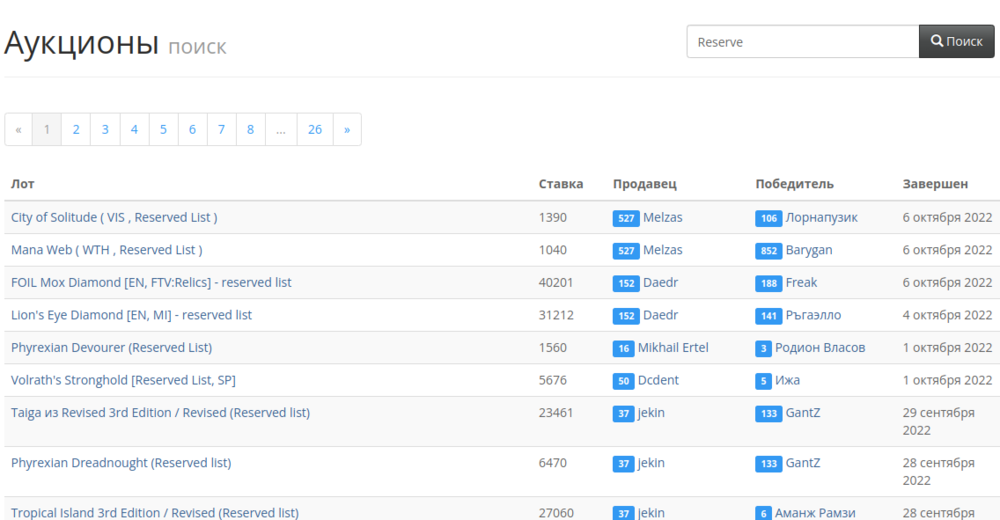Viewport: 1000px width, 520px height.
Task: Open Volrath's Stronghold lot
Action: pyautogui.click(x=123, y=380)
